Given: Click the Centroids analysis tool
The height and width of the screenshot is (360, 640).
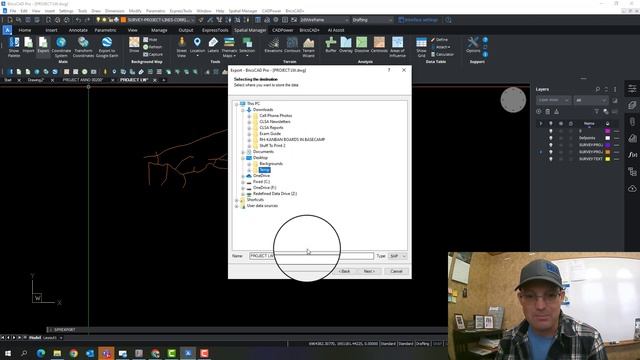Looking at the screenshot, I should (379, 45).
